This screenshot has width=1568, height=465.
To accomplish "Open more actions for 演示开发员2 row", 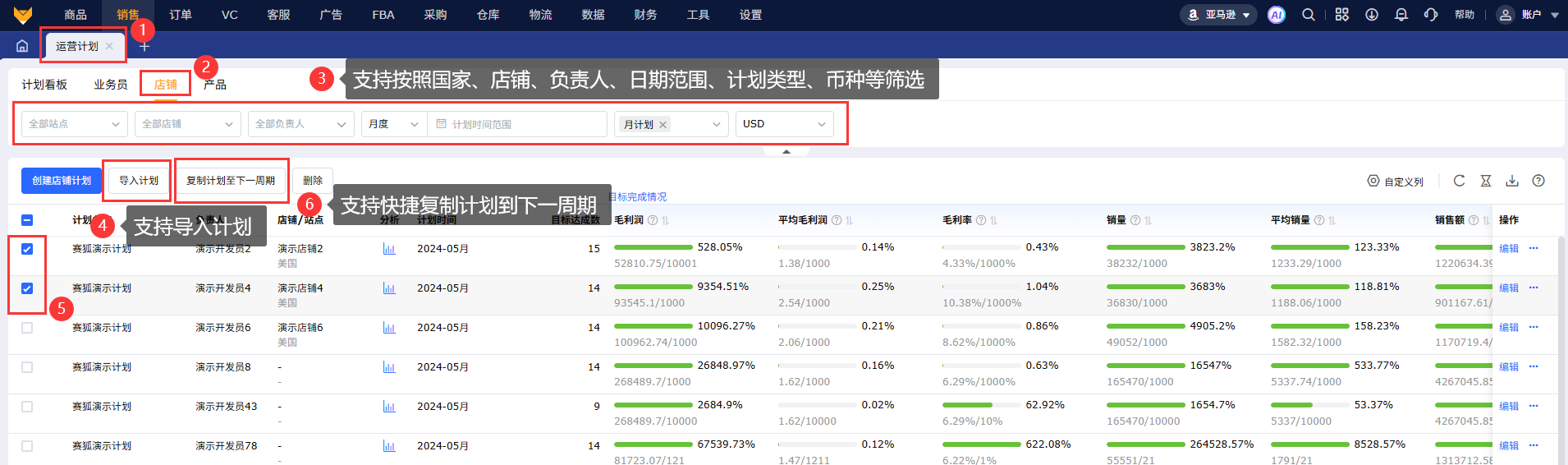I will point(1534,248).
